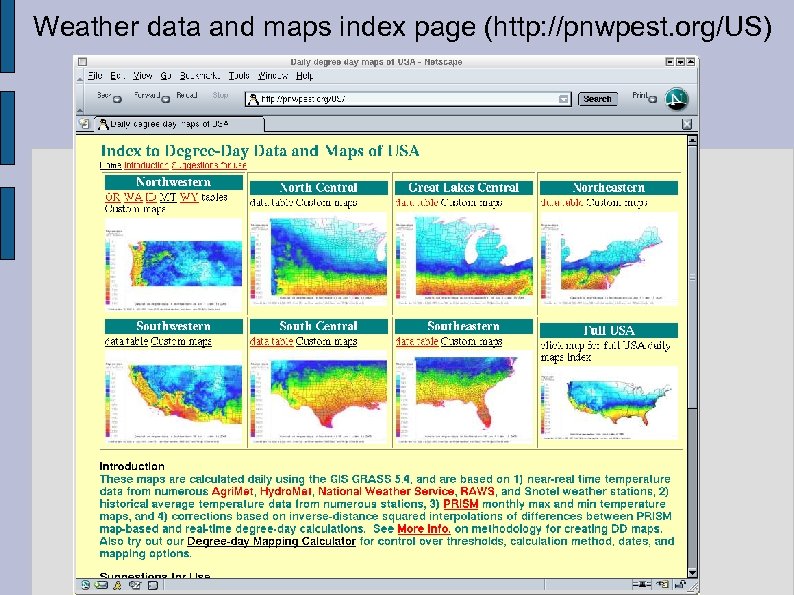This screenshot has height=595, width=794.
Task: Open Southeastern data table link
Action: (417, 341)
